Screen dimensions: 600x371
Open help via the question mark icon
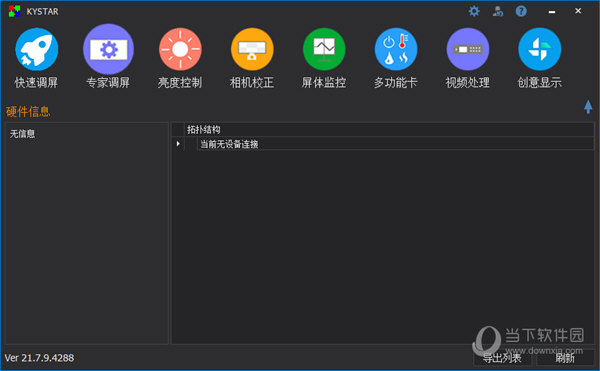point(521,11)
